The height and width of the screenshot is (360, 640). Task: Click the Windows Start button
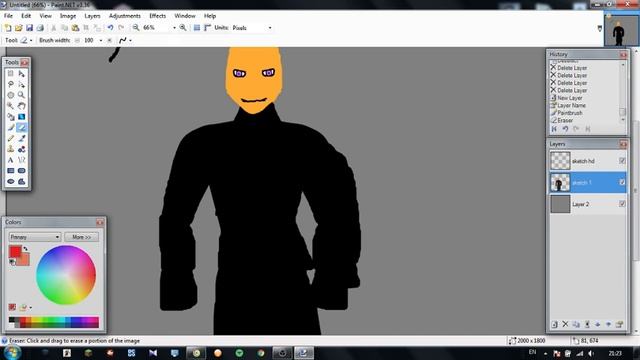click(12, 353)
